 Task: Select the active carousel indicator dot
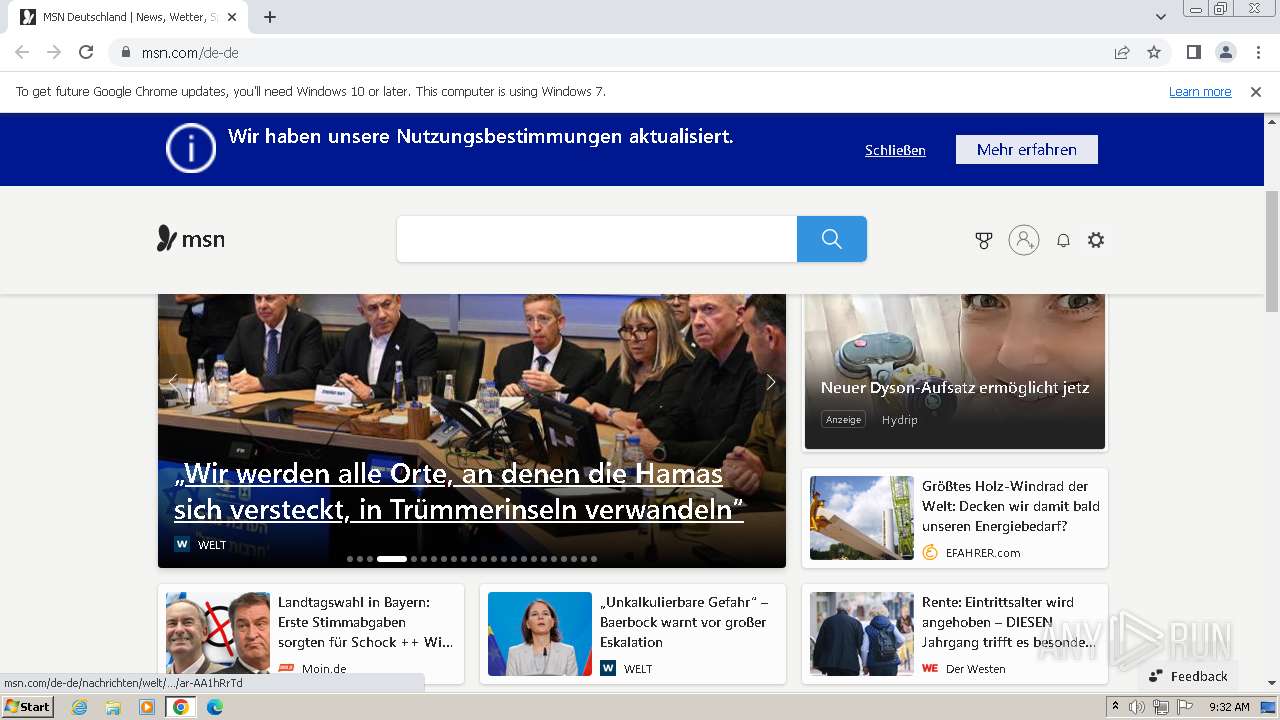tap(392, 559)
